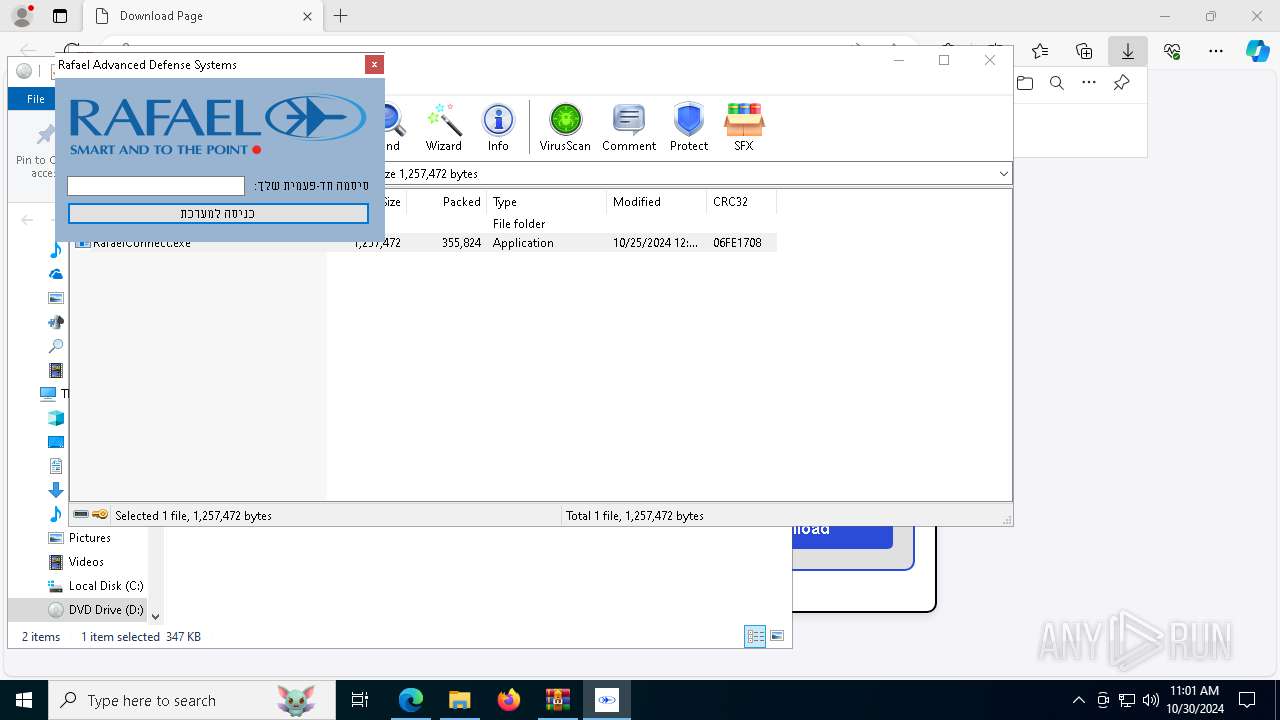Create an SFX self-extracting archive
This screenshot has height=720, width=1280.
click(744, 127)
